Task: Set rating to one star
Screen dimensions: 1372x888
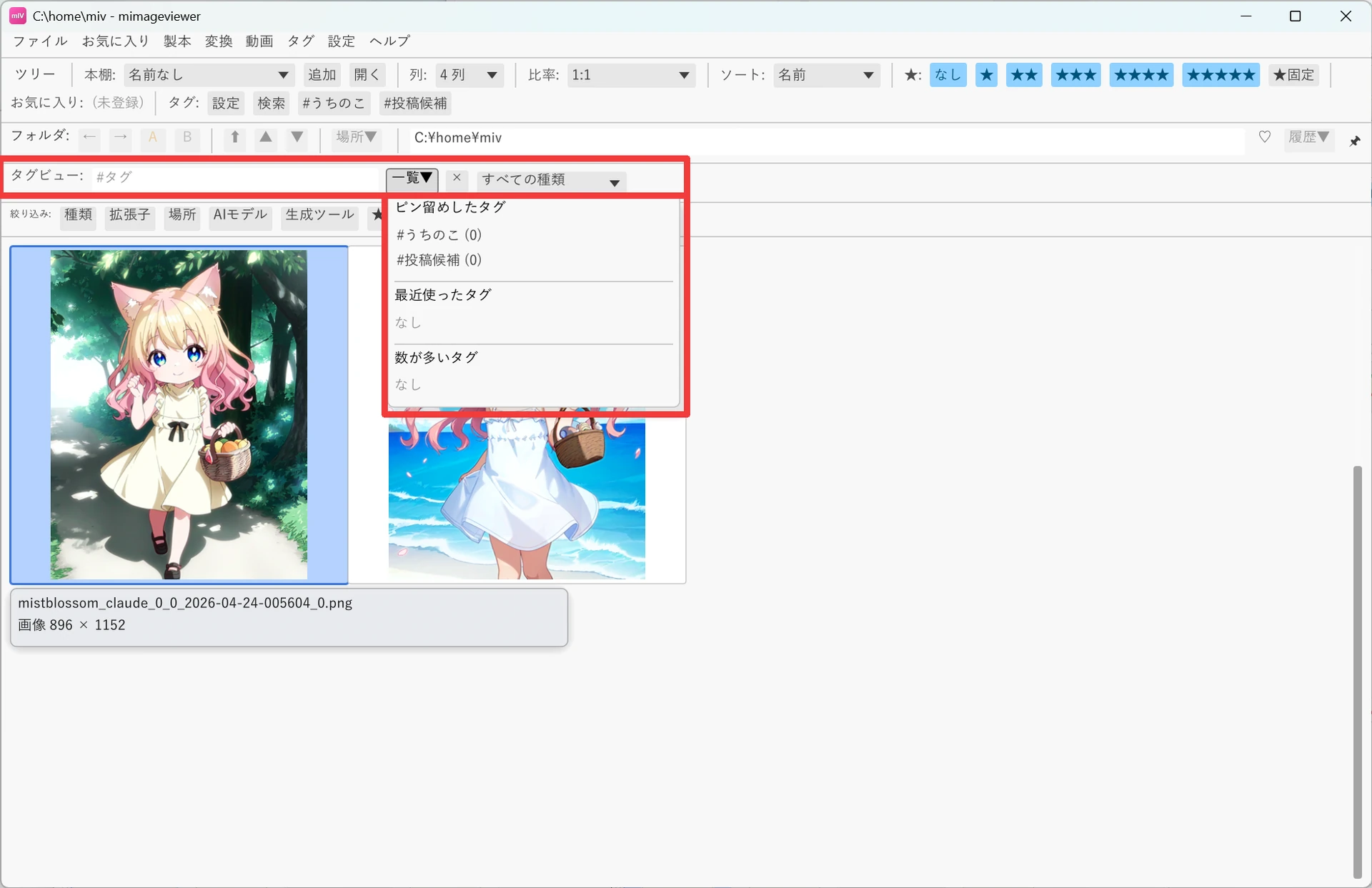Action: (986, 75)
